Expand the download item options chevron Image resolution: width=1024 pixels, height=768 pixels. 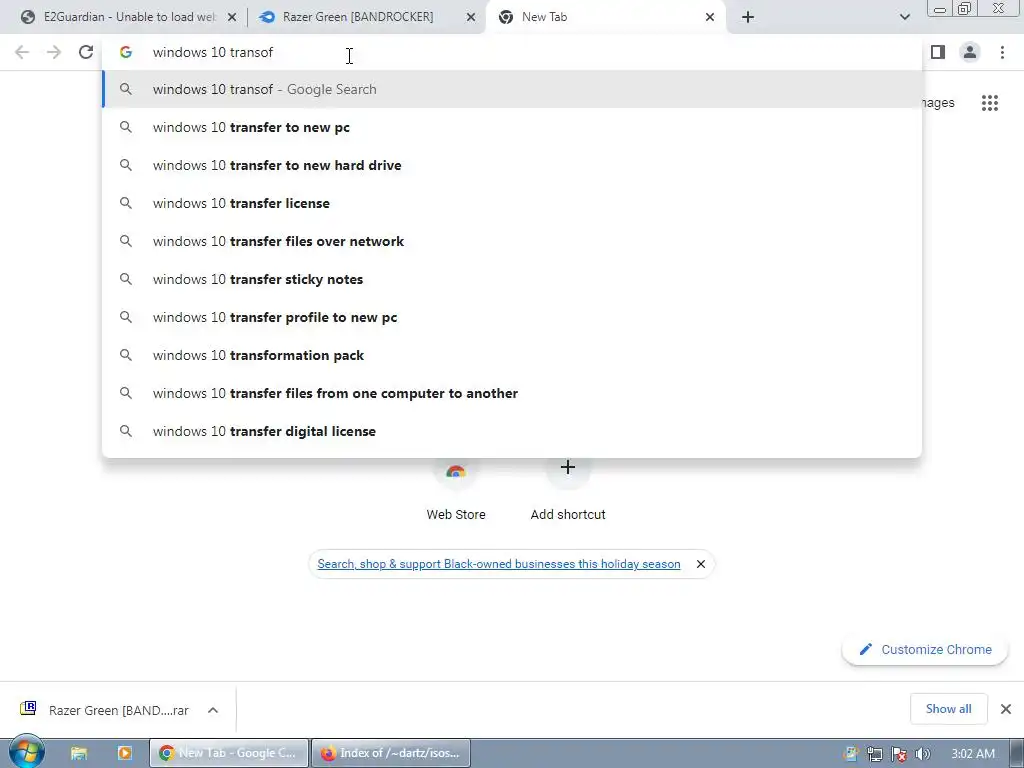pyautogui.click(x=213, y=710)
